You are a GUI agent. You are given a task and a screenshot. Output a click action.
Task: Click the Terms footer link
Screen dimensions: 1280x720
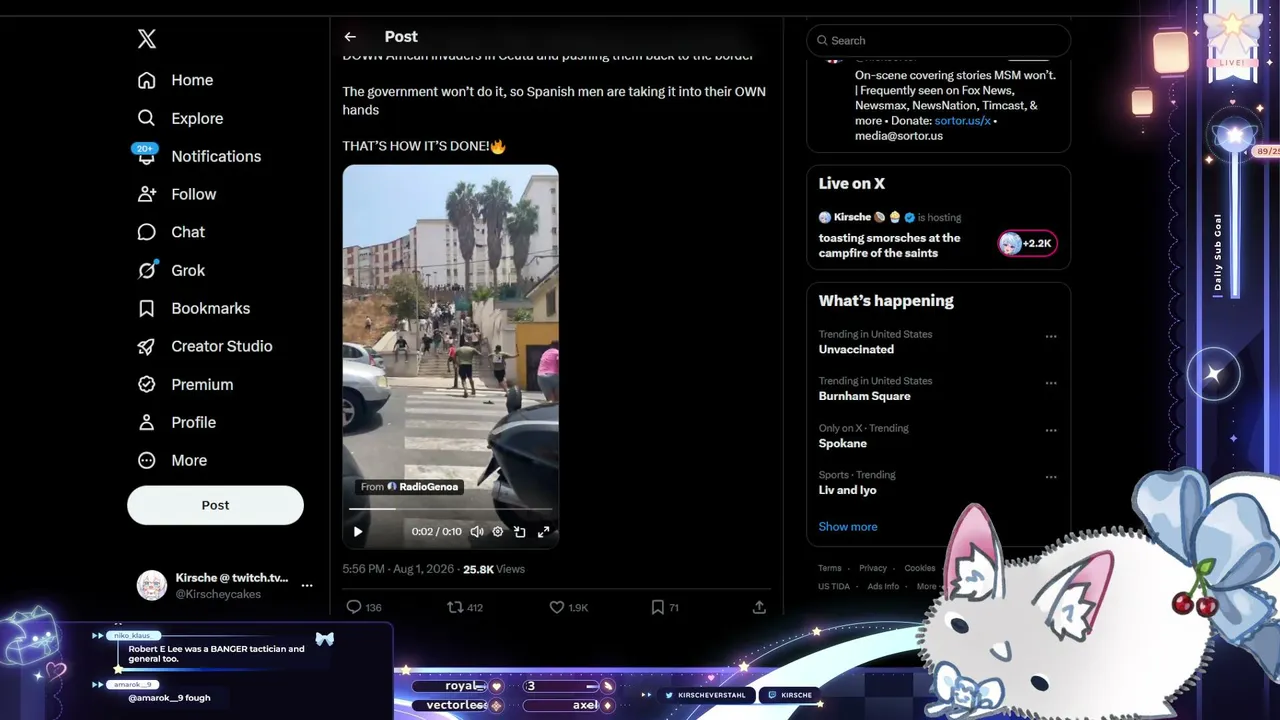(x=829, y=568)
